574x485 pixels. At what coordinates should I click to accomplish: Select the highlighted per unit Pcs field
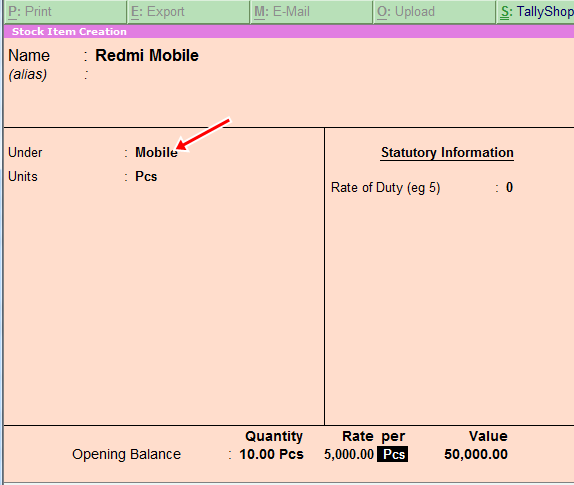tap(393, 454)
